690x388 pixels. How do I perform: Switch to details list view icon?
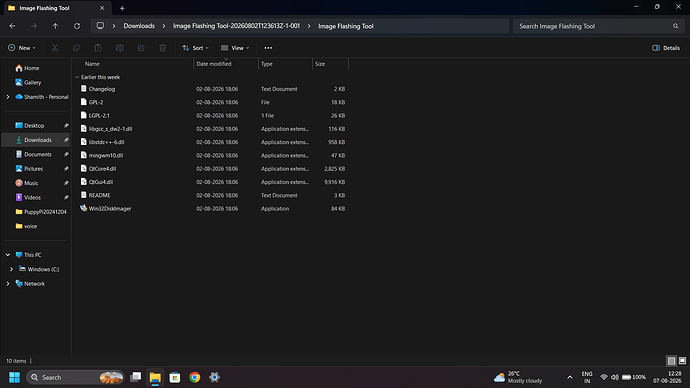pos(671,361)
